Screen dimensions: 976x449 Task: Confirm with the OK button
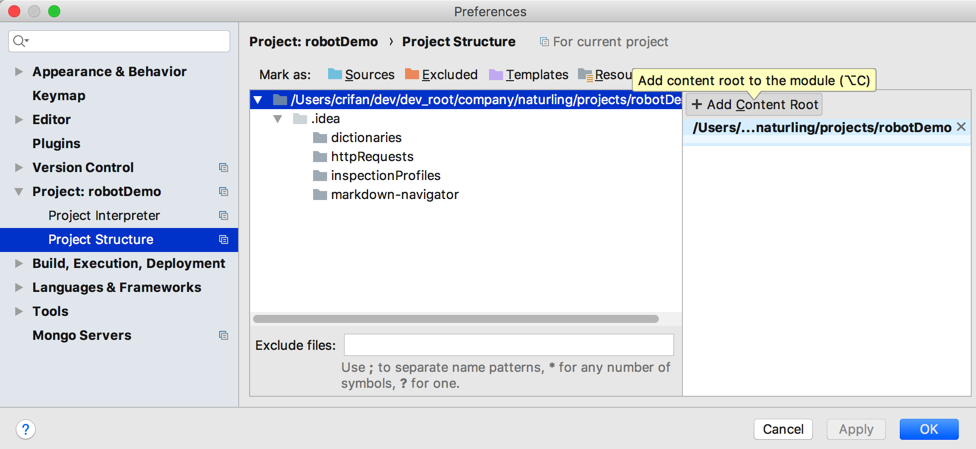928,429
